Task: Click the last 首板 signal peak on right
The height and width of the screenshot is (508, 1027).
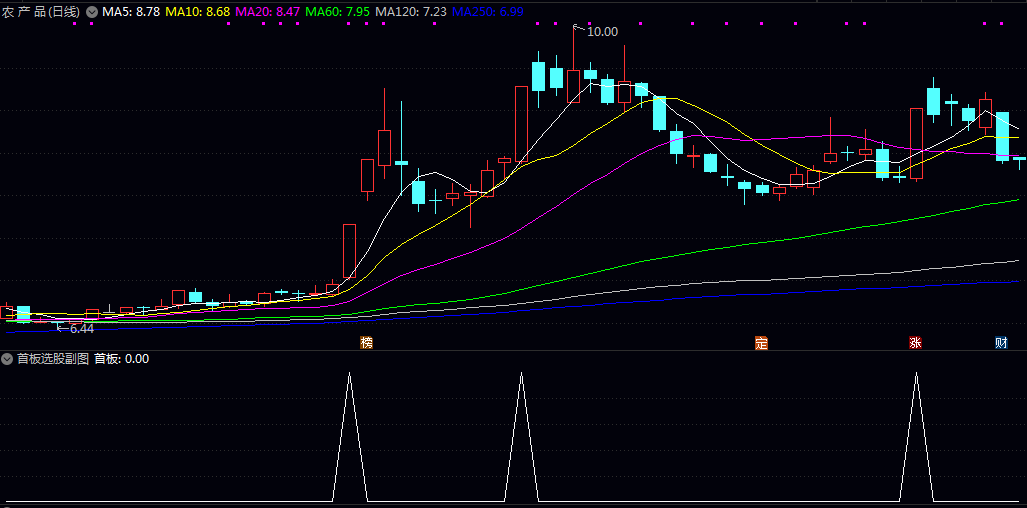Action: pos(916,375)
